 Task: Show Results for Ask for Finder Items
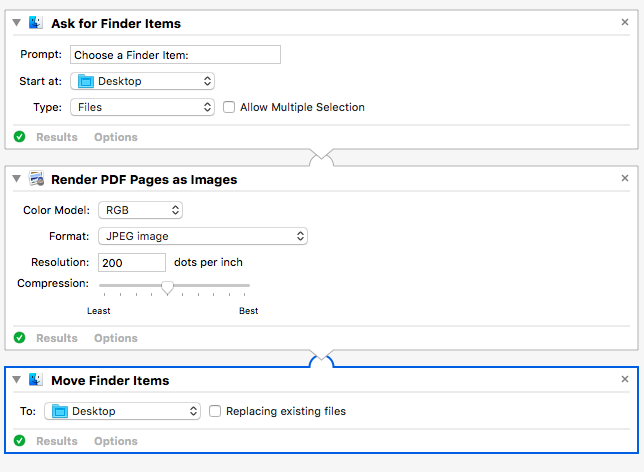[x=57, y=137]
